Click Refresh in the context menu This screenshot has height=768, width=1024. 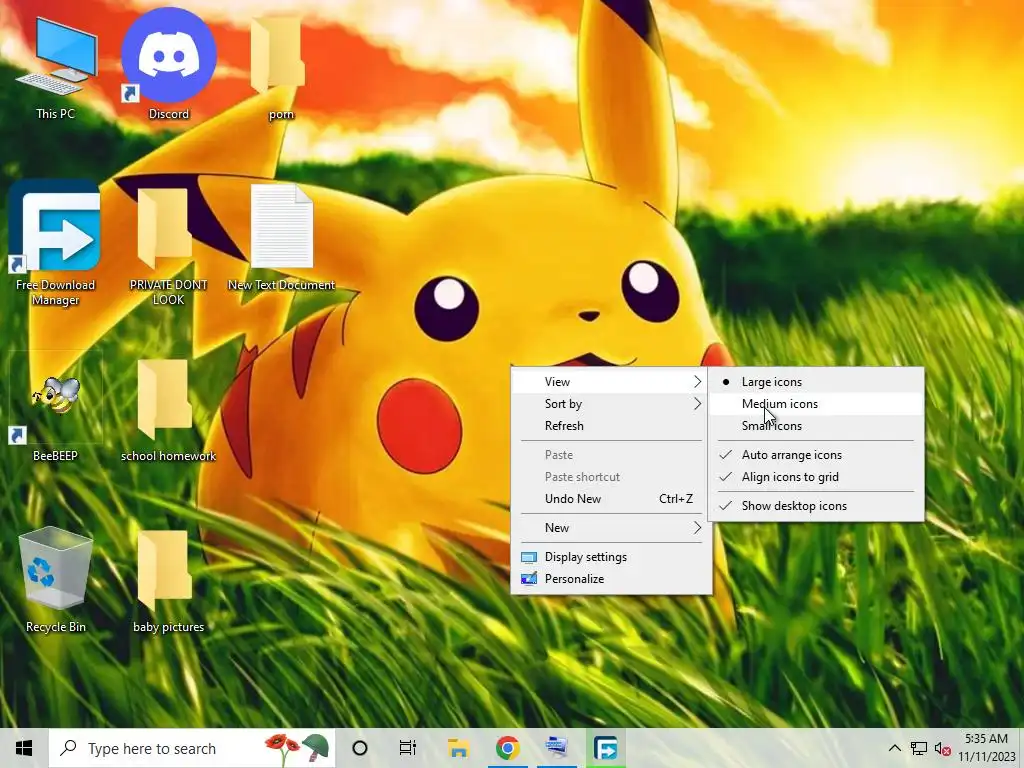pyautogui.click(x=611, y=426)
